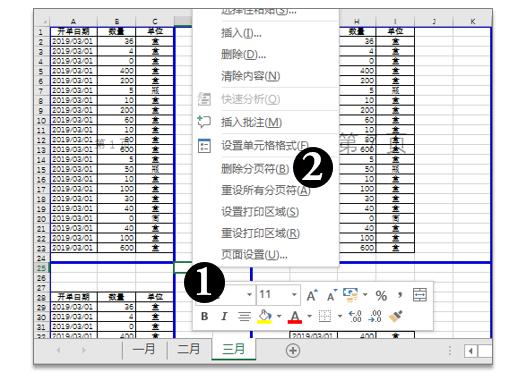
Task: Open the font size 11 dropdown
Action: point(294,295)
